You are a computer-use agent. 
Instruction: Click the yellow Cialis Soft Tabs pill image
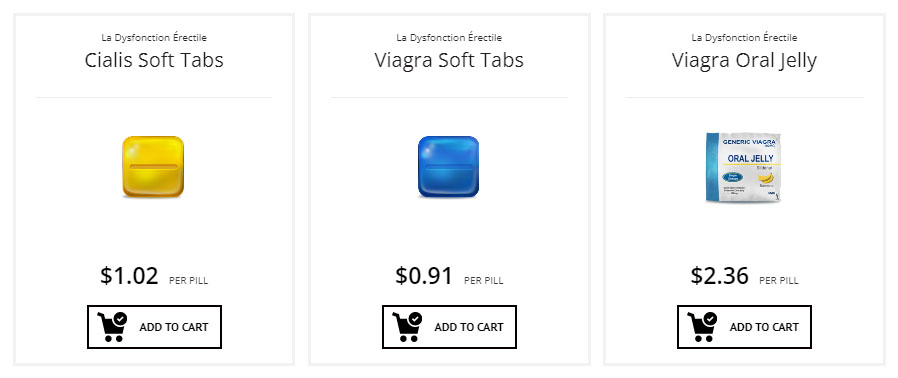pyautogui.click(x=153, y=167)
